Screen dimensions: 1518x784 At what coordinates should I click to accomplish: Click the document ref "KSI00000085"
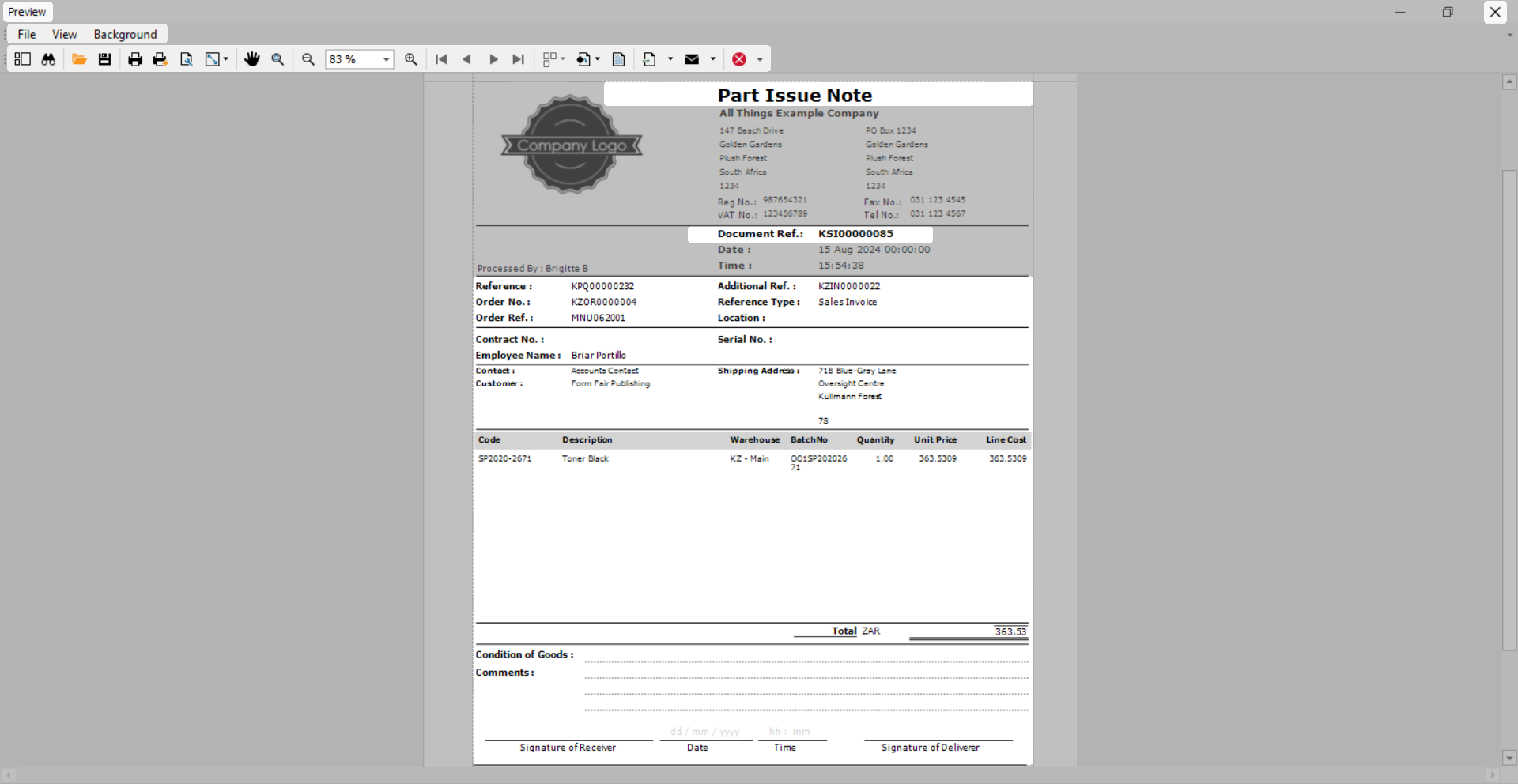(855, 234)
